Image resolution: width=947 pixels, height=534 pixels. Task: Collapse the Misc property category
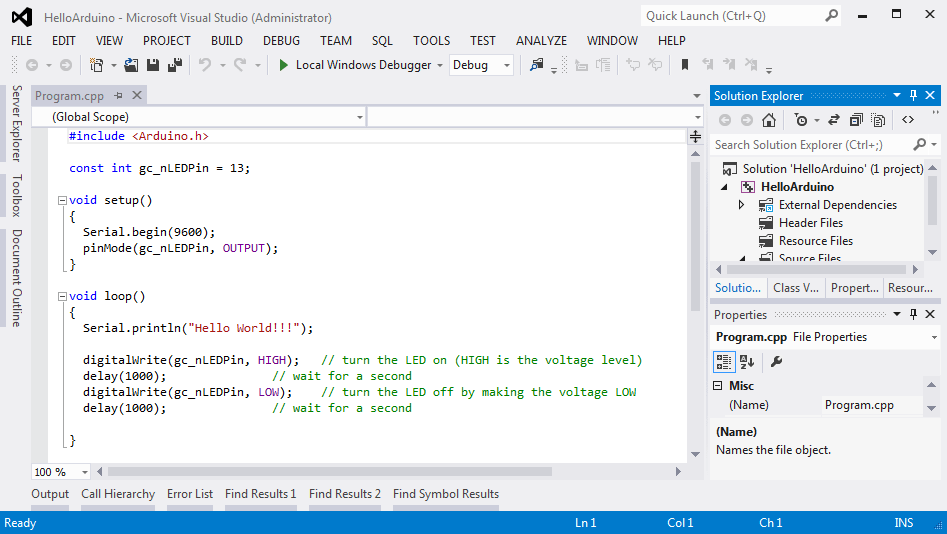point(717,385)
